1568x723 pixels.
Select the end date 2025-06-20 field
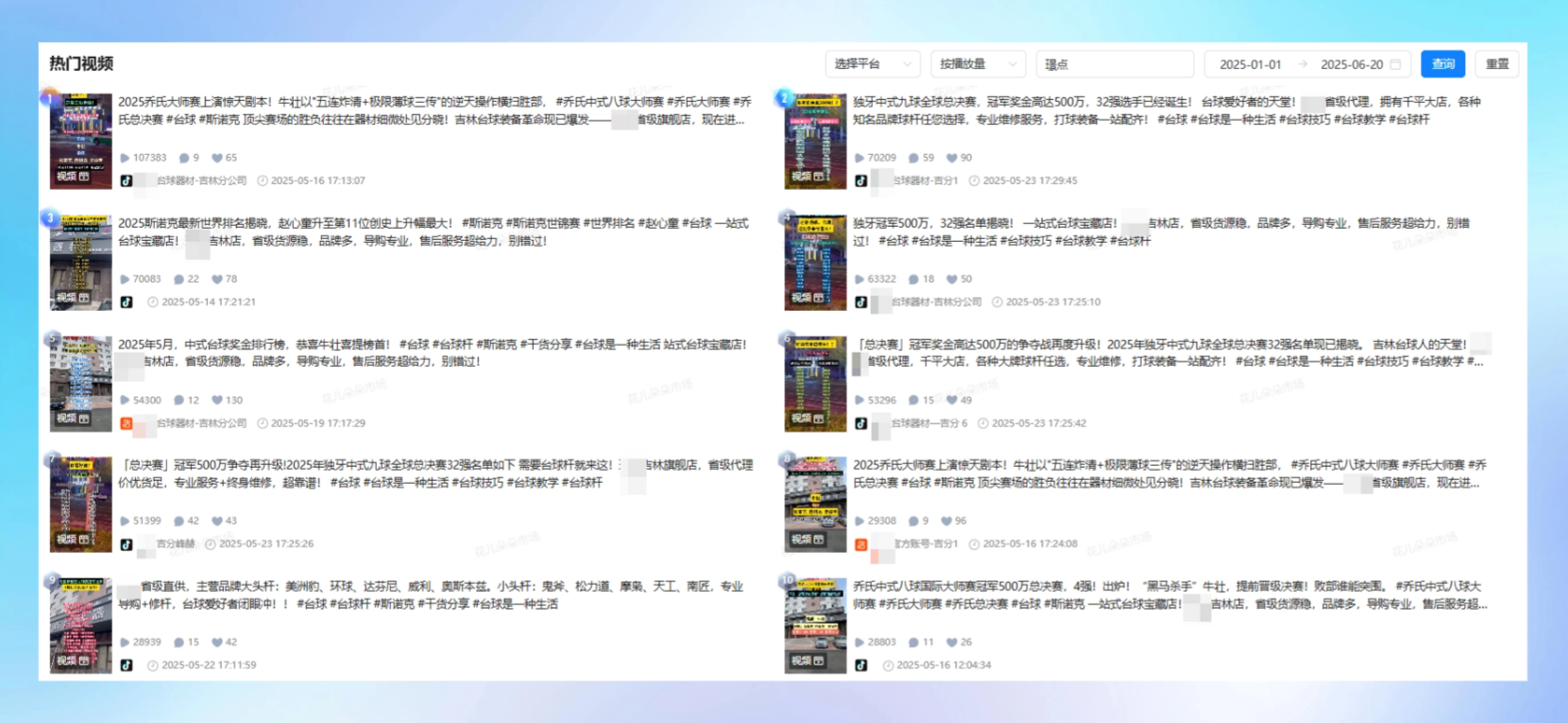[x=1352, y=64]
